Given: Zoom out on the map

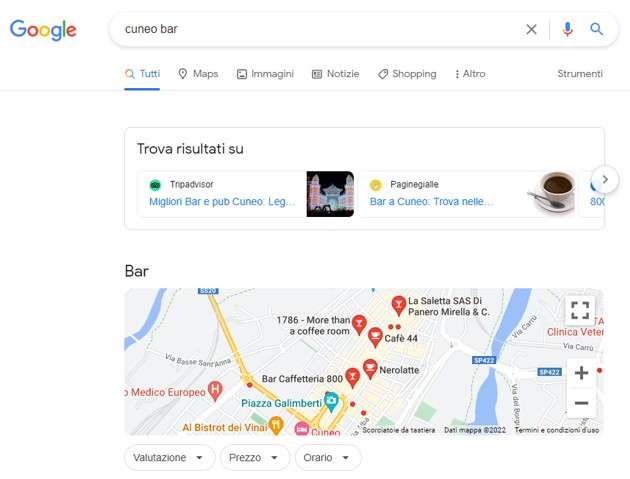Looking at the screenshot, I should (x=581, y=403).
